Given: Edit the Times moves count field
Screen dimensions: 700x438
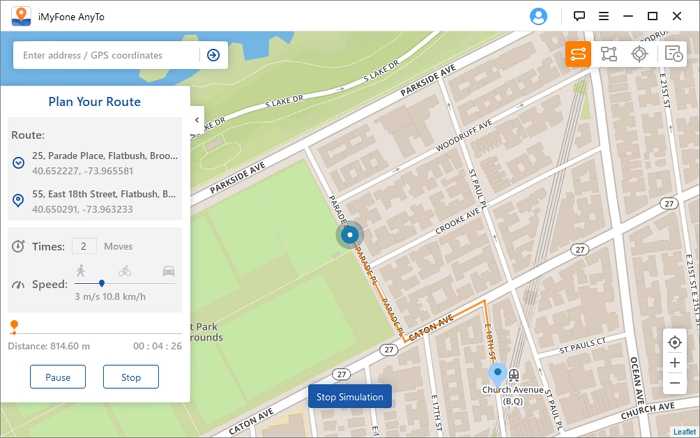Looking at the screenshot, I should (84, 246).
